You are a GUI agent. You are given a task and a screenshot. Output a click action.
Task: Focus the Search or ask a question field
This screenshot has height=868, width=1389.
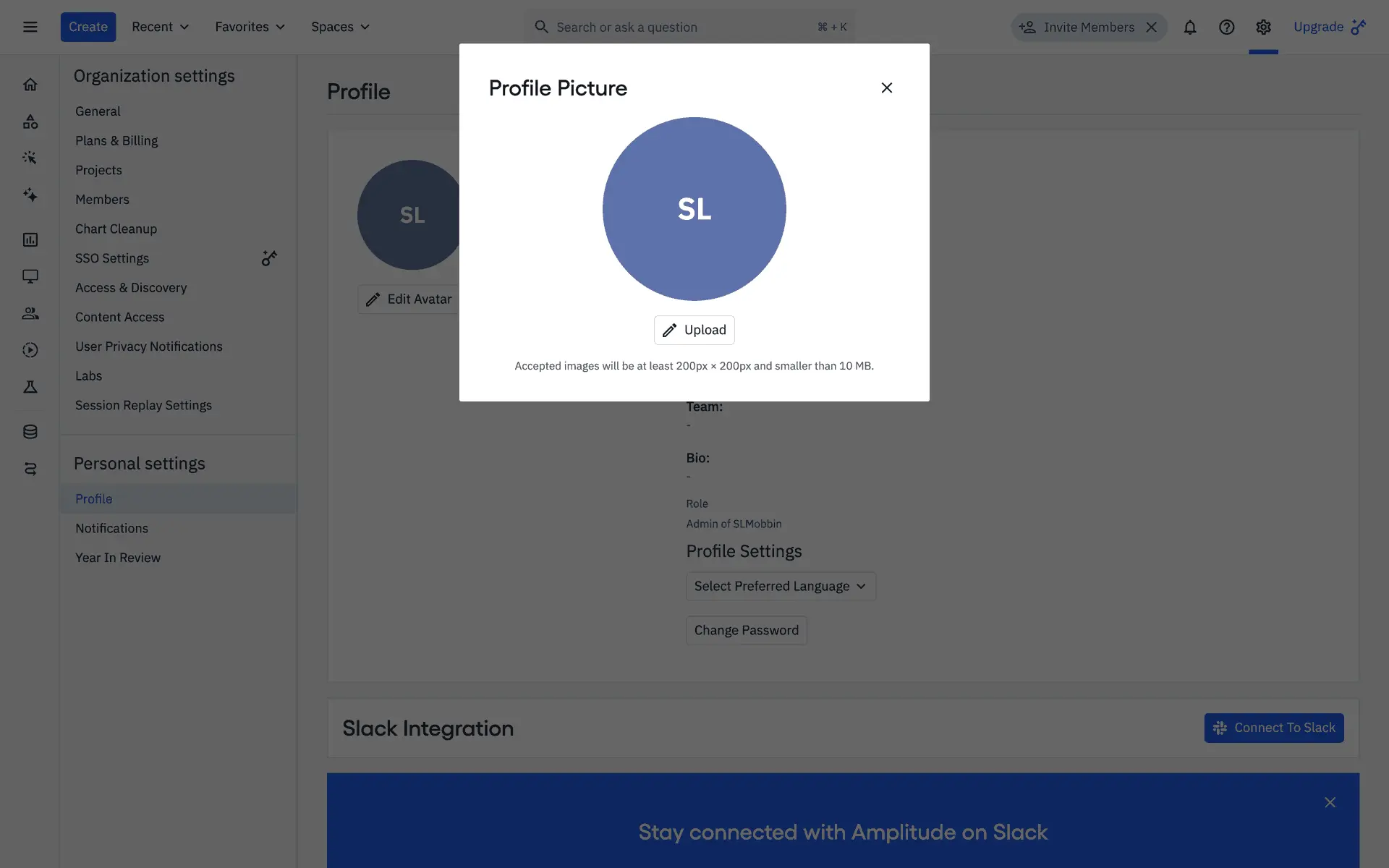point(680,27)
